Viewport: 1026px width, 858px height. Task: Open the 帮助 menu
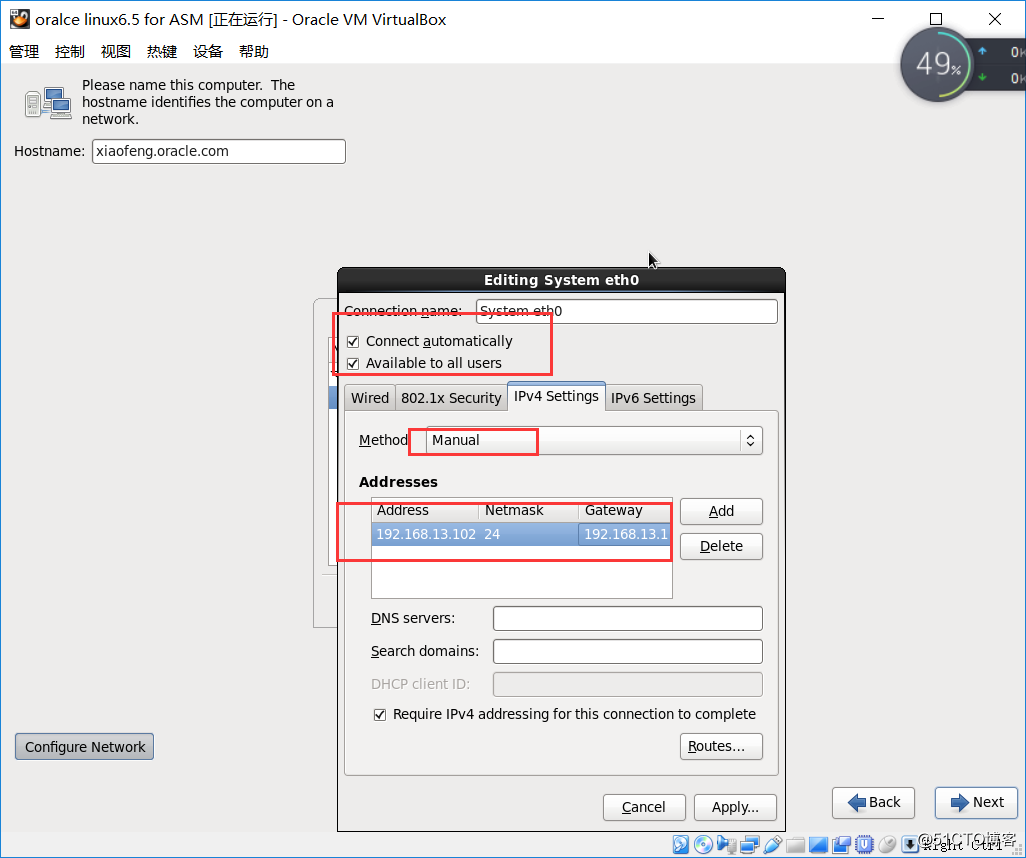254,52
